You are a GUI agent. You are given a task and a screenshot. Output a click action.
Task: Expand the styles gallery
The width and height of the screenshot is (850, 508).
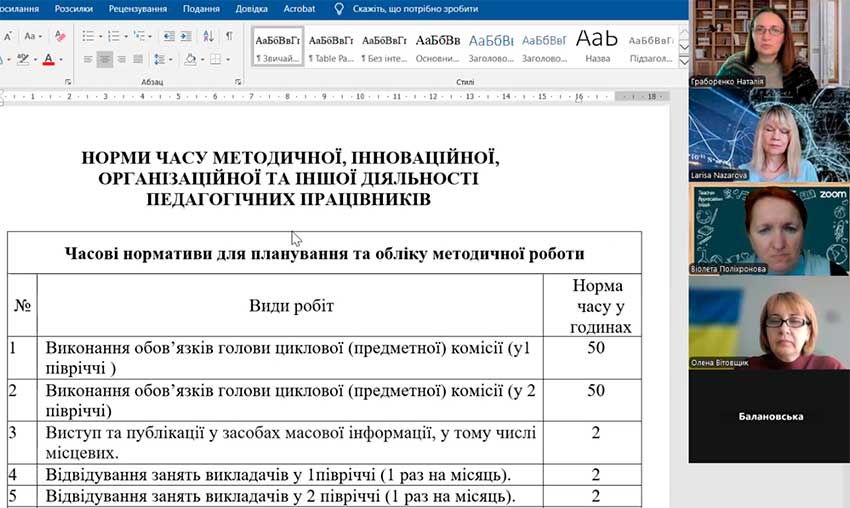point(684,60)
